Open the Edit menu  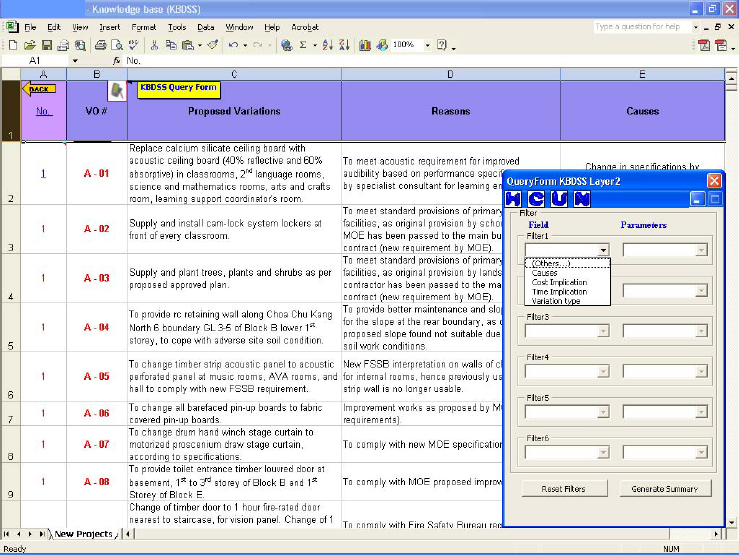[54, 27]
